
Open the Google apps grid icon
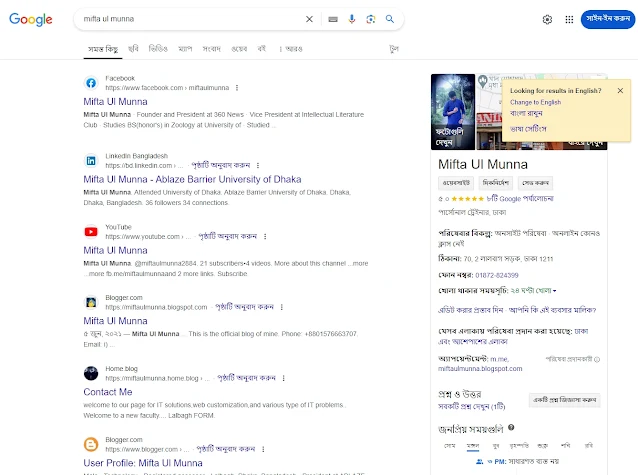pyautogui.click(x=569, y=20)
